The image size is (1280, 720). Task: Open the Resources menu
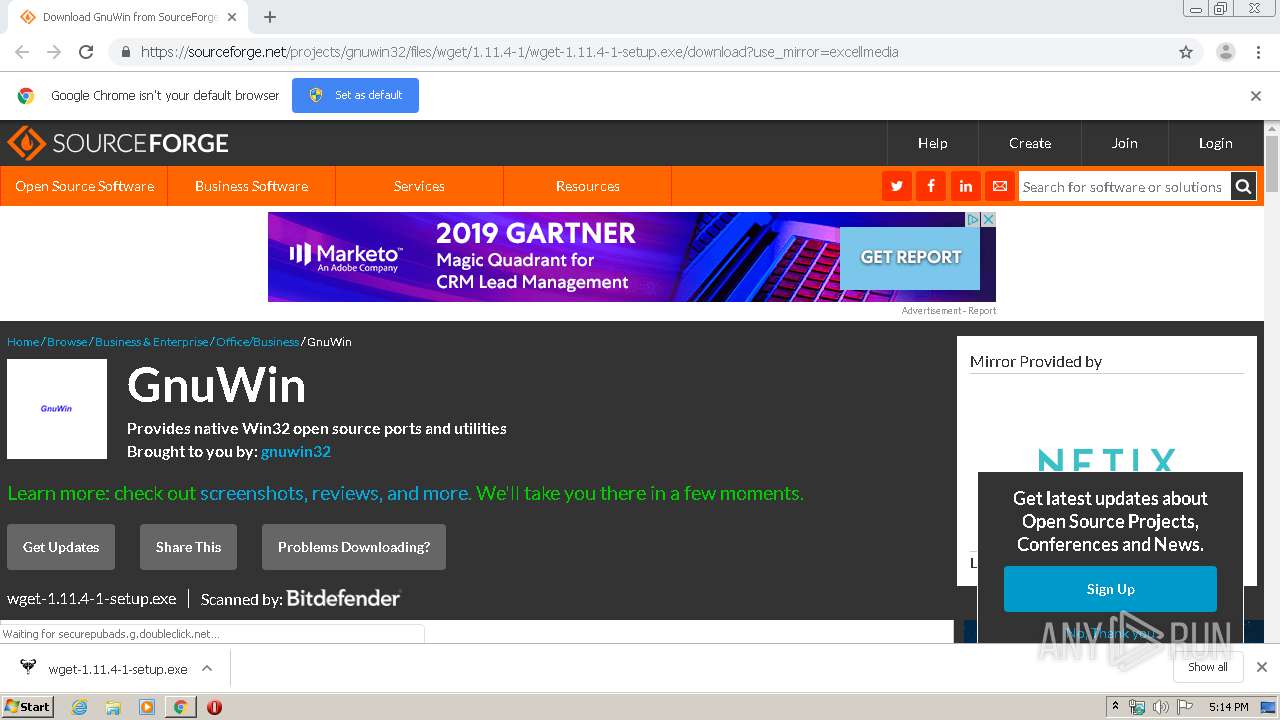coord(588,186)
